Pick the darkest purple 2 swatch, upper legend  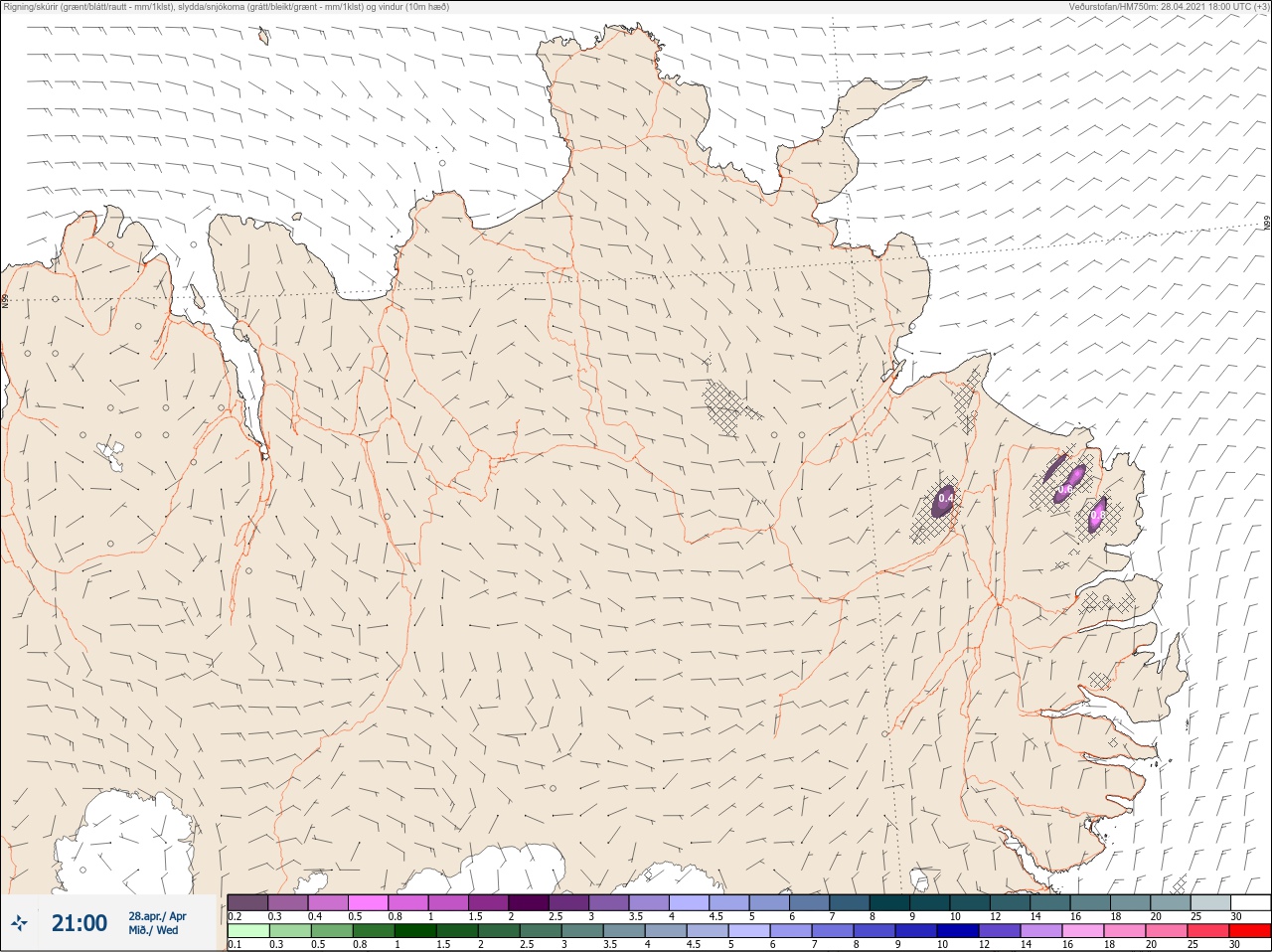coord(529,902)
